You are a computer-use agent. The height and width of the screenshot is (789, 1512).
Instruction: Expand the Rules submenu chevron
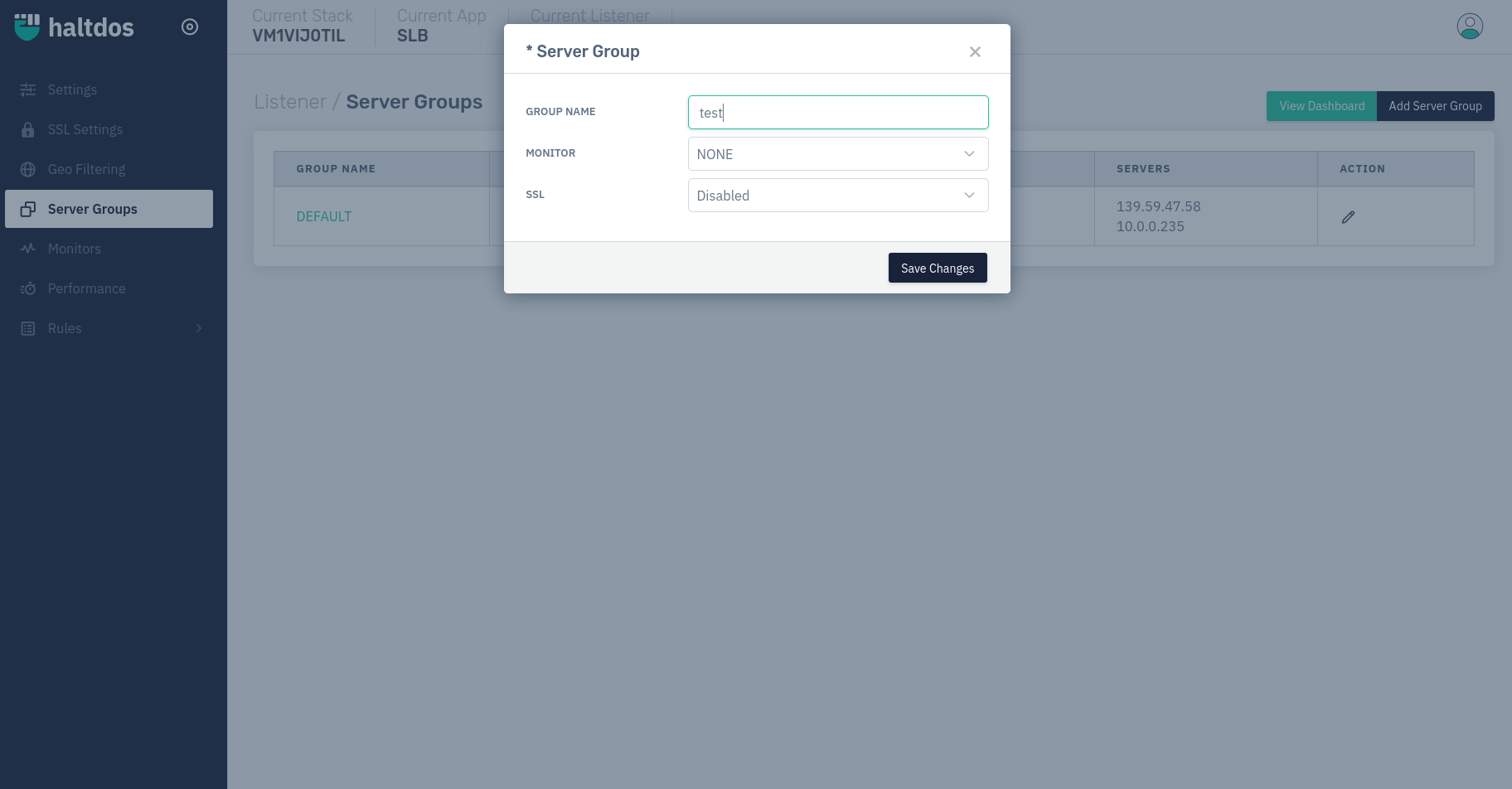pos(199,328)
